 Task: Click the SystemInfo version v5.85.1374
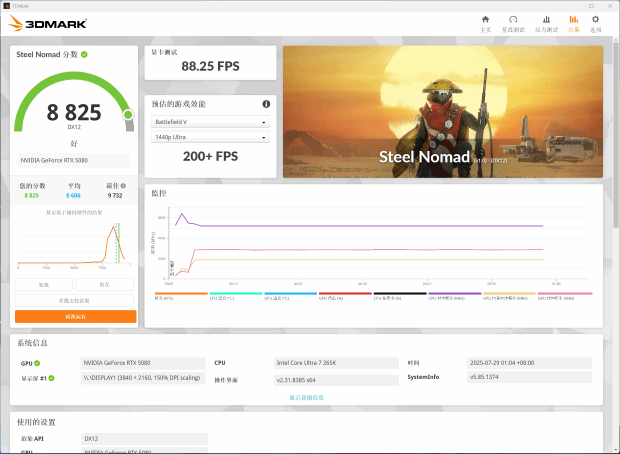pos(529,377)
